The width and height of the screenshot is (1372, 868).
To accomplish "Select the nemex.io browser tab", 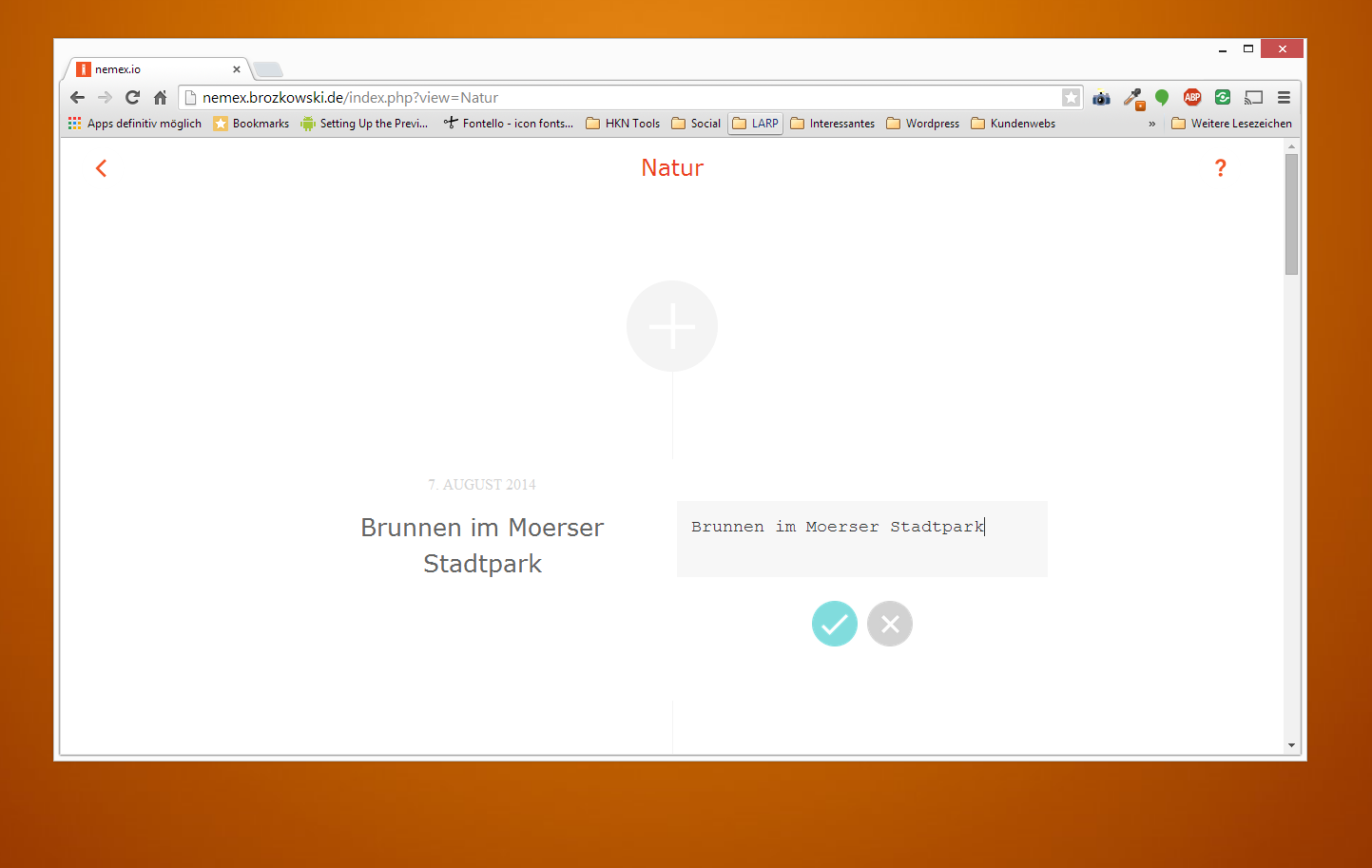I will [x=157, y=69].
